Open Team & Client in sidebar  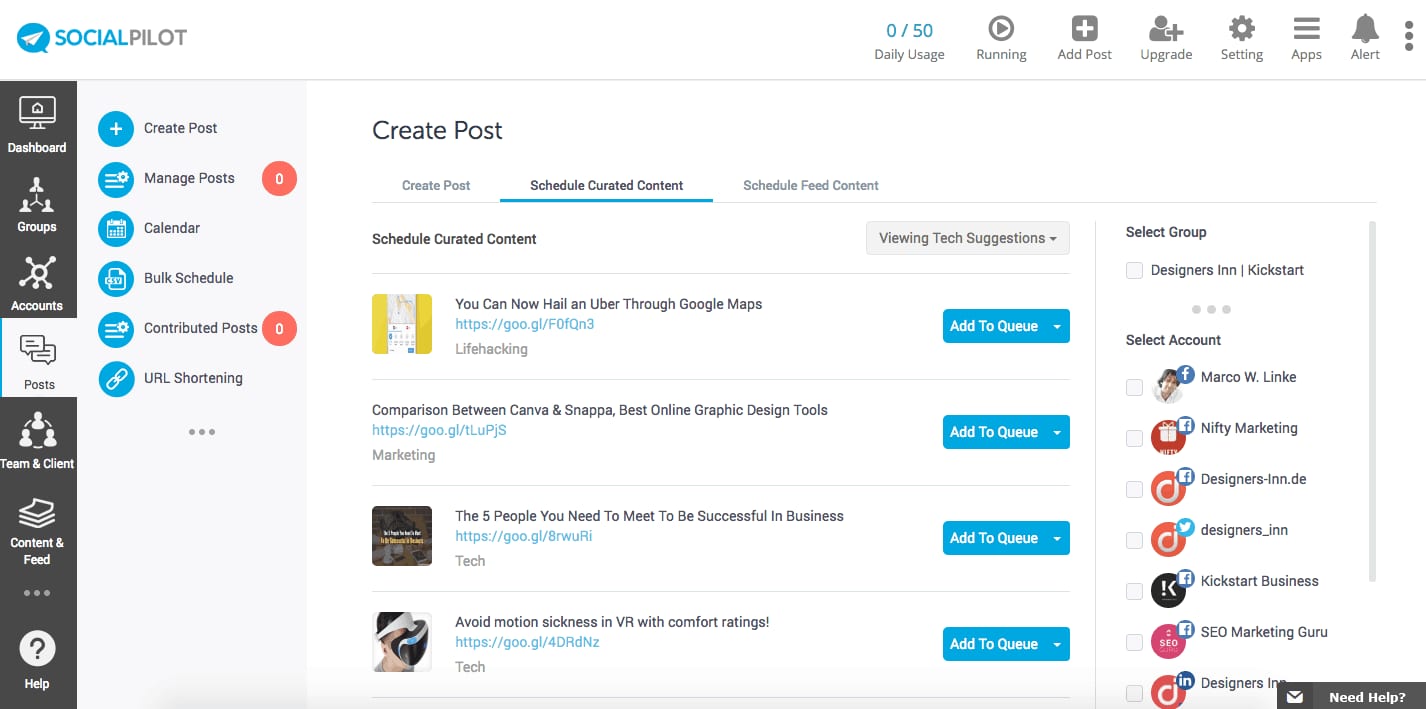click(x=37, y=441)
